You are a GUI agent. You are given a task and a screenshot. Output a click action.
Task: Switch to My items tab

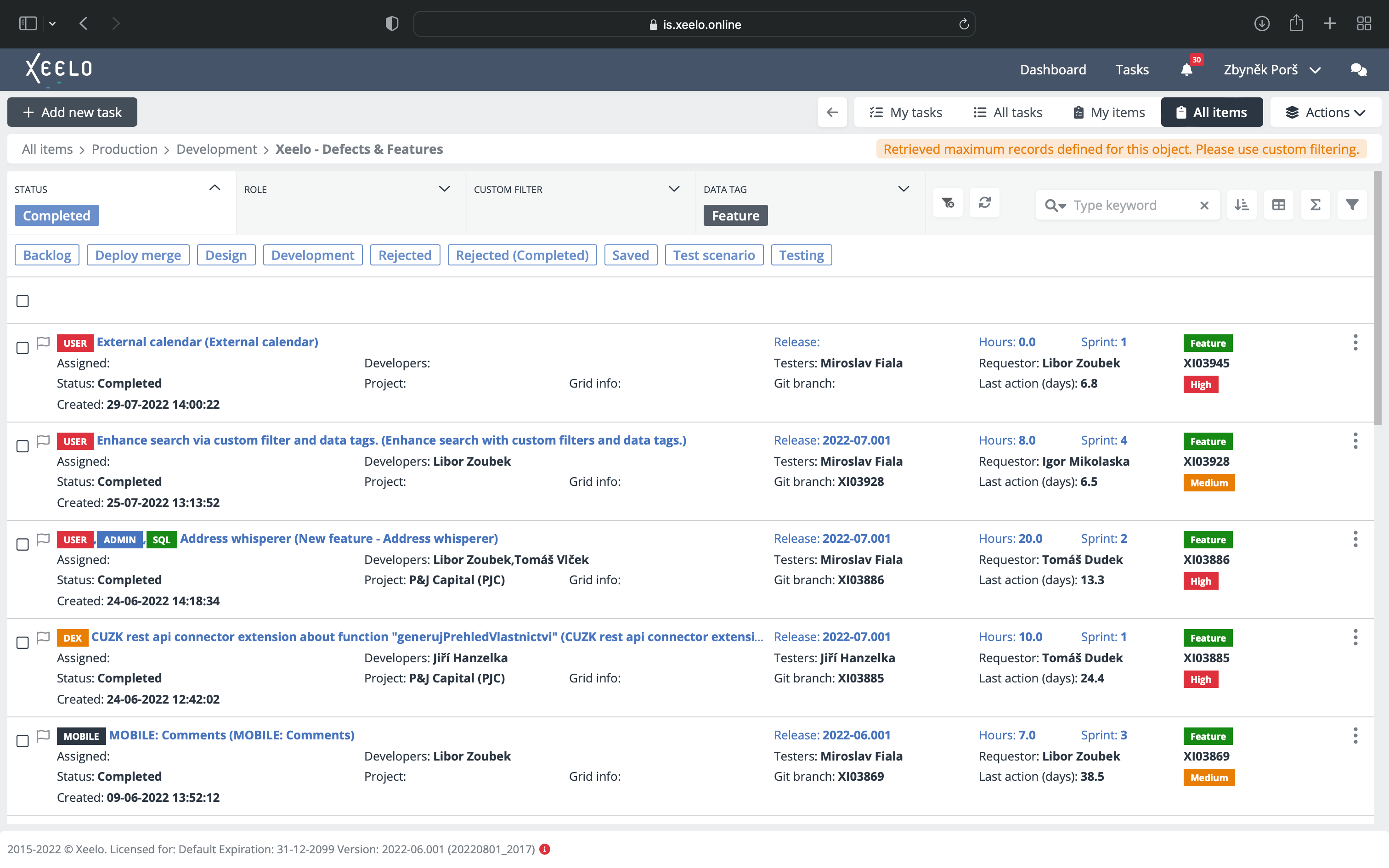(x=1109, y=112)
